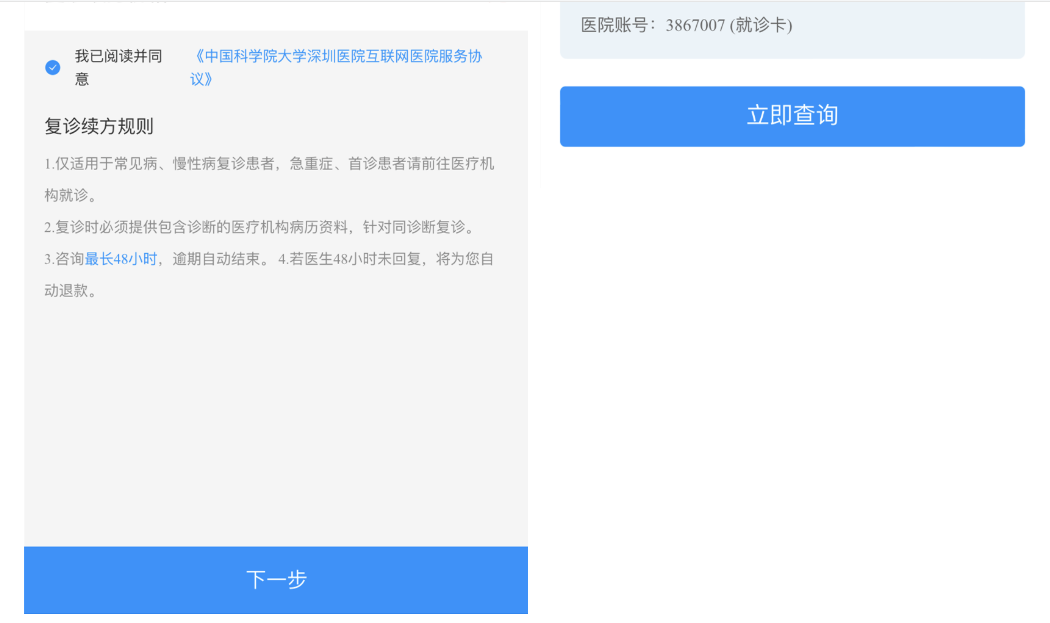
Task: Click the (就诊卡) text
Action: click(761, 26)
